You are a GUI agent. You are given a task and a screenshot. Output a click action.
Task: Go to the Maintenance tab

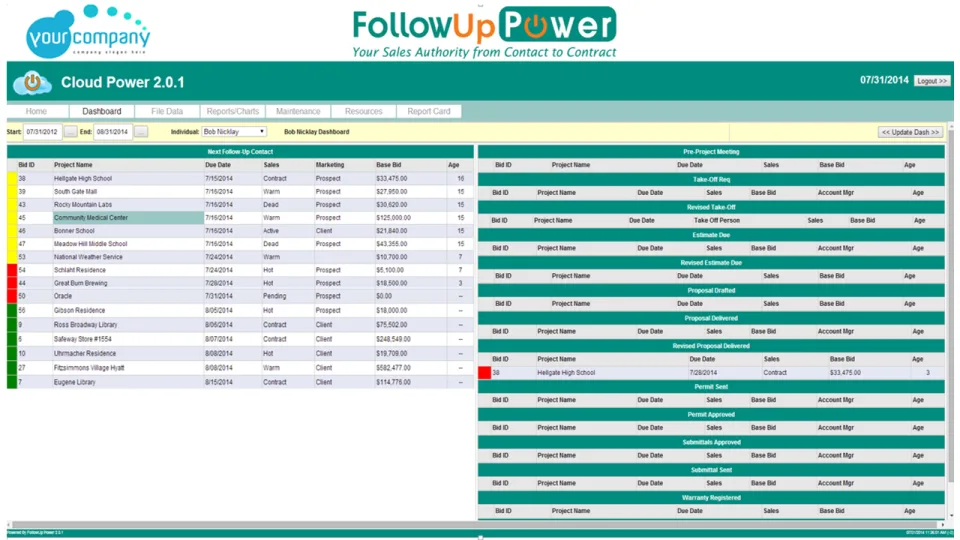click(298, 111)
